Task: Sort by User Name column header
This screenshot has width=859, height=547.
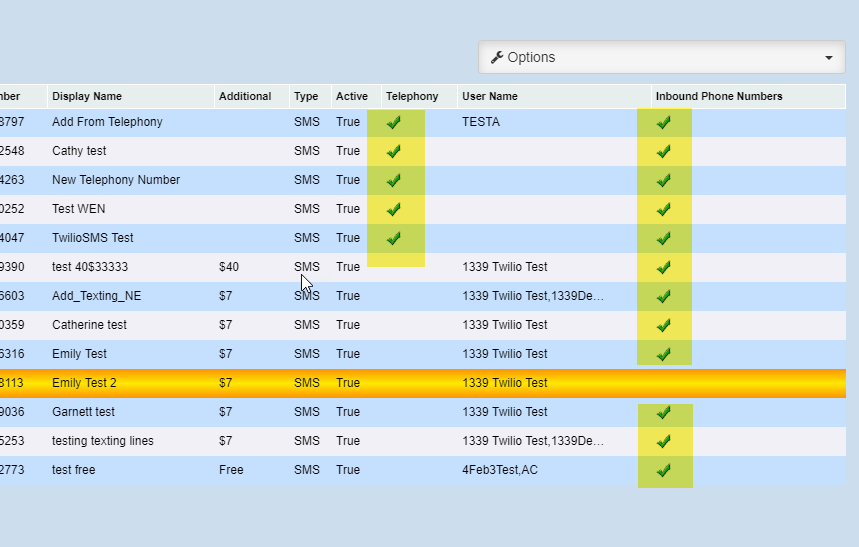Action: click(490, 97)
